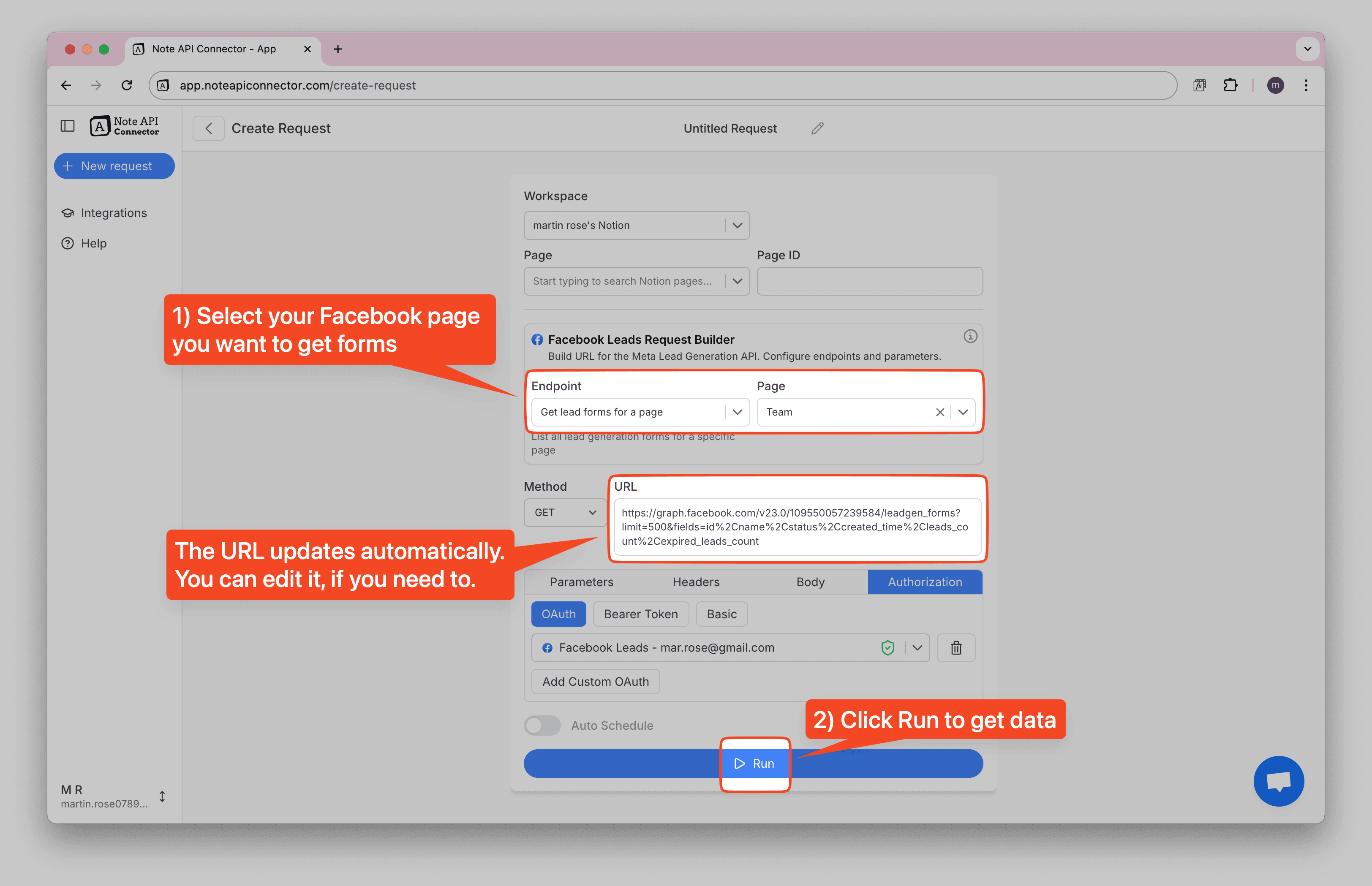The width and height of the screenshot is (1372, 886).
Task: Switch to the Parameters tab
Action: 581,582
